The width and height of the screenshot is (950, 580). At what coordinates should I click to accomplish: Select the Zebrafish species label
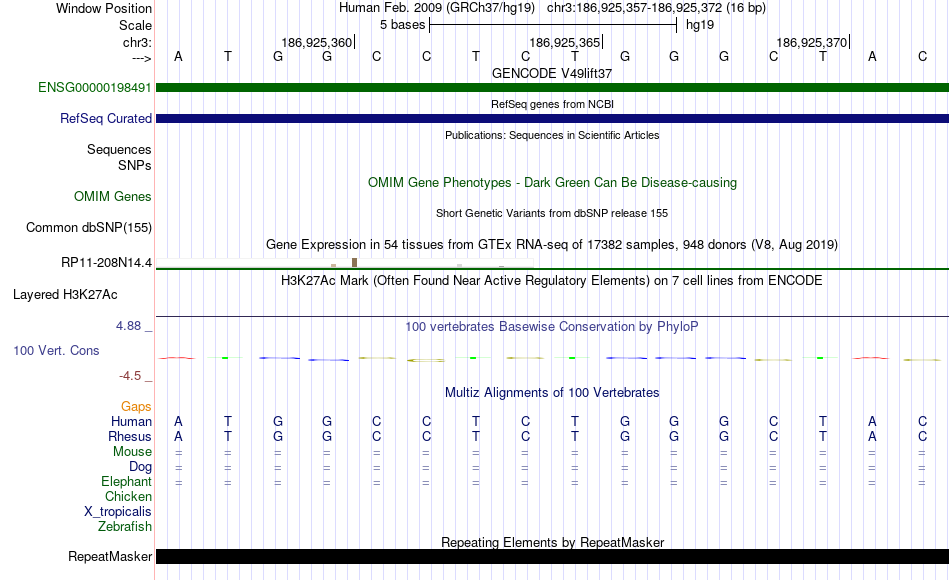click(125, 526)
